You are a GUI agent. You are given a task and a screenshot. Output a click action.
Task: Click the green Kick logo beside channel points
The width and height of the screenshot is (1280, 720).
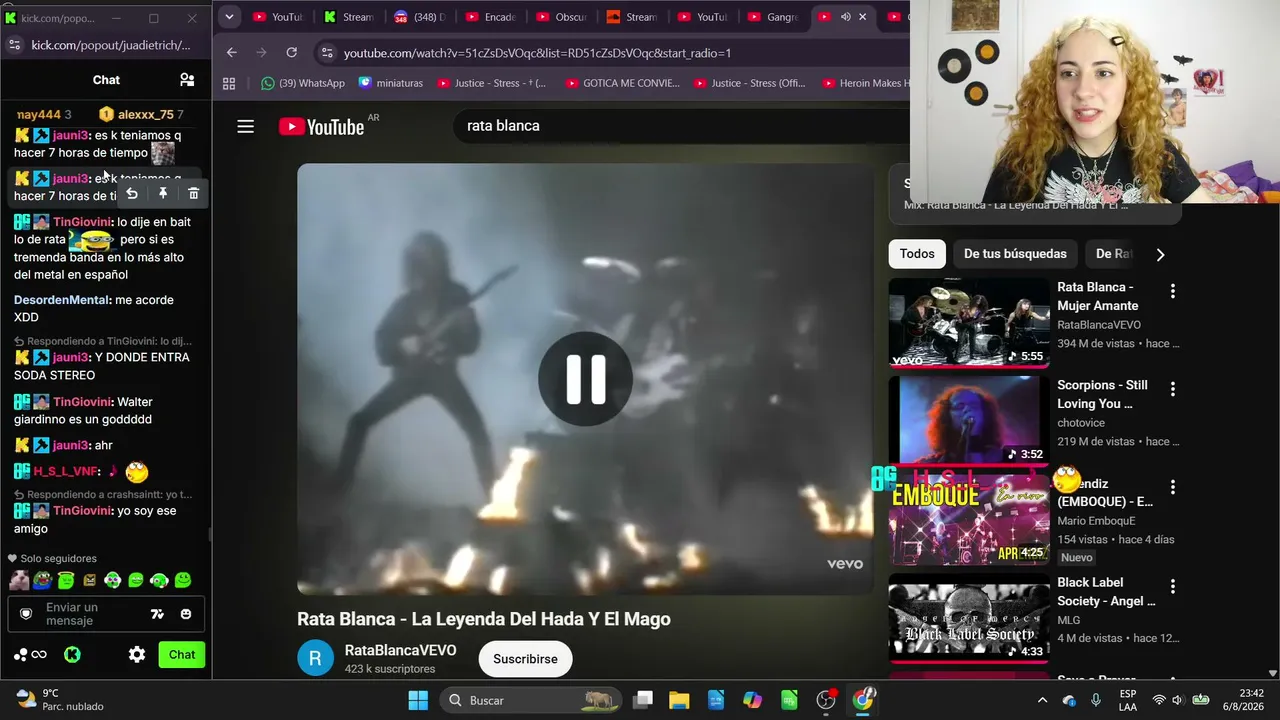coord(72,655)
